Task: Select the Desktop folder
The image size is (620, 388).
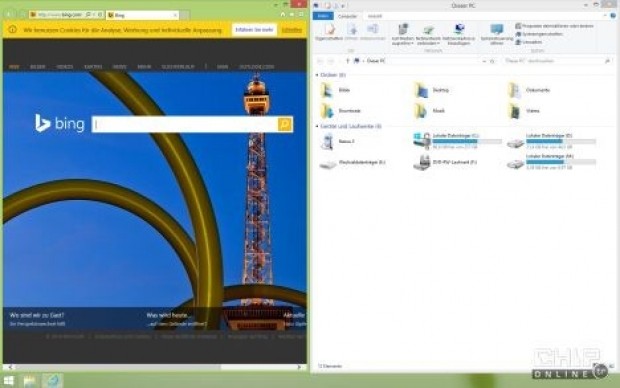Action: (x=432, y=90)
